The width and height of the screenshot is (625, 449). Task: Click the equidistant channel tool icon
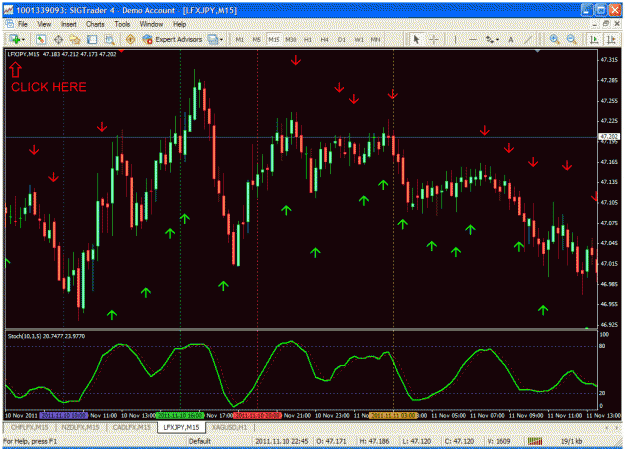pyautogui.click(x=490, y=39)
